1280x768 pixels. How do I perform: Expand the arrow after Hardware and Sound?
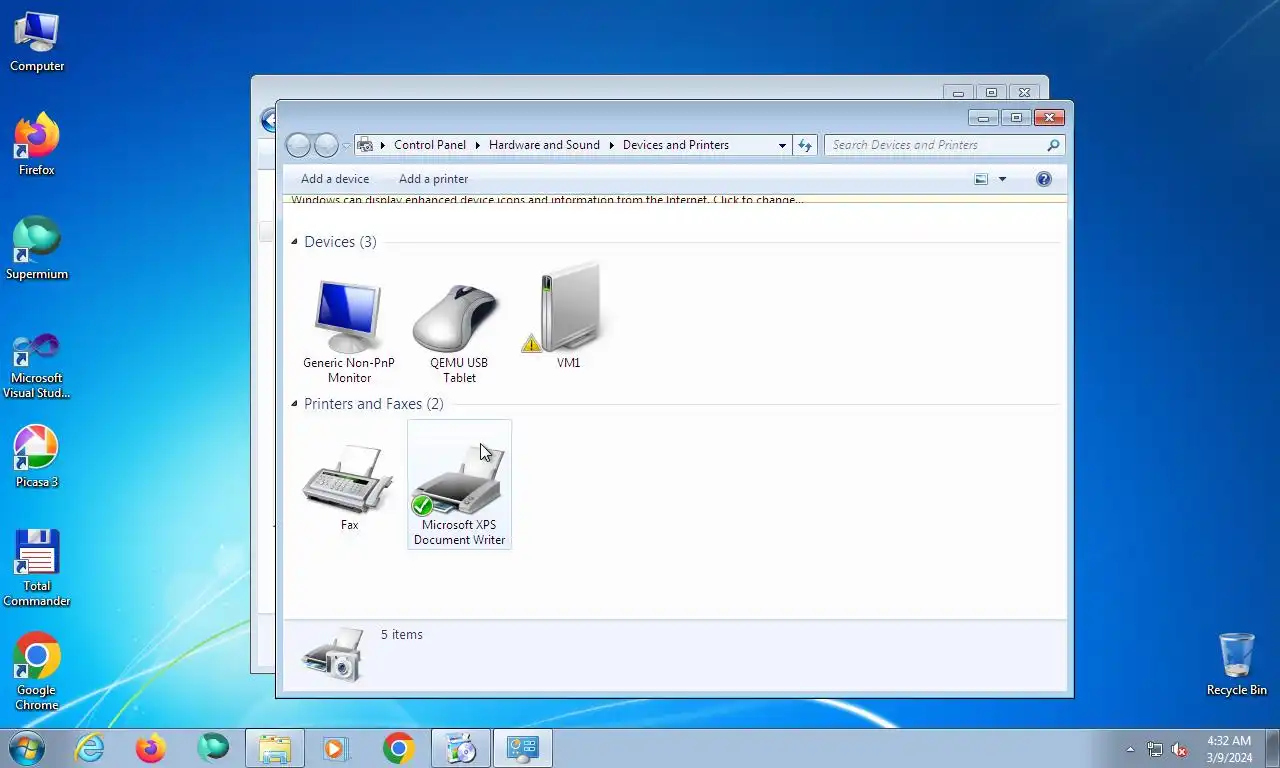[611, 145]
